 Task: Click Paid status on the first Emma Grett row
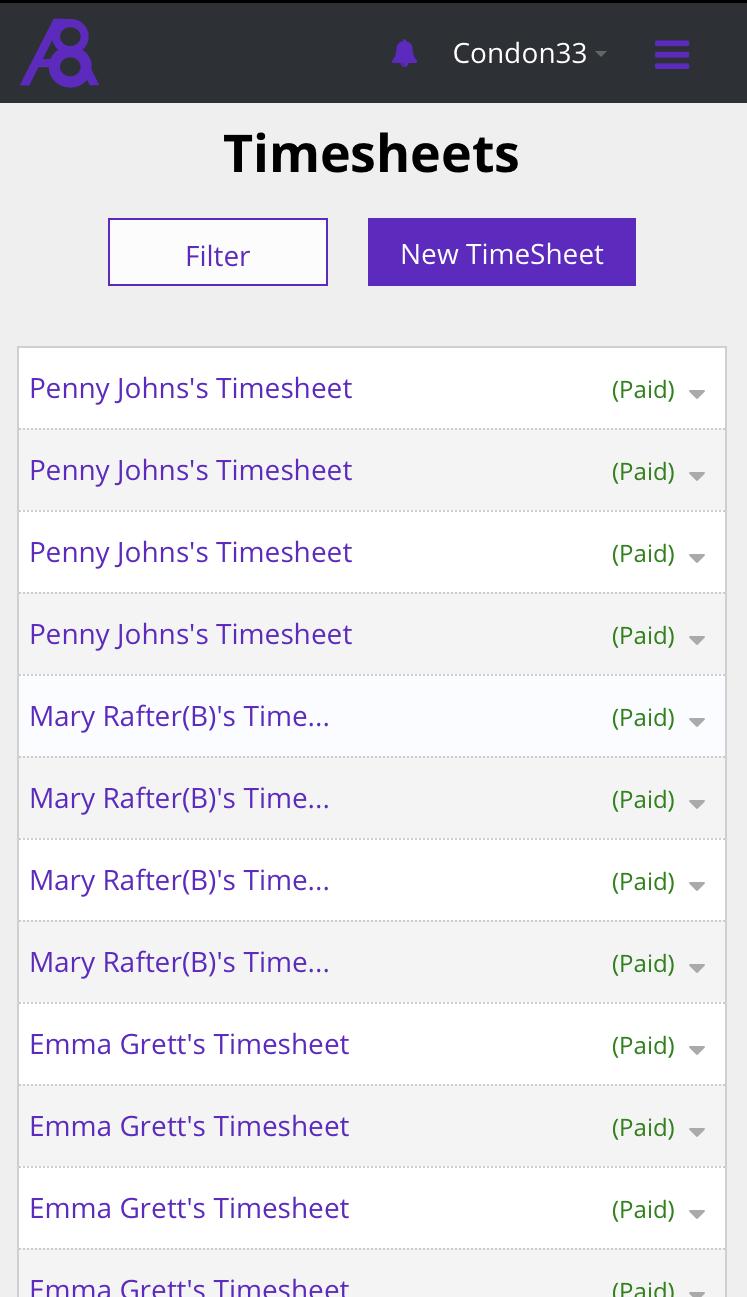[x=643, y=1045]
